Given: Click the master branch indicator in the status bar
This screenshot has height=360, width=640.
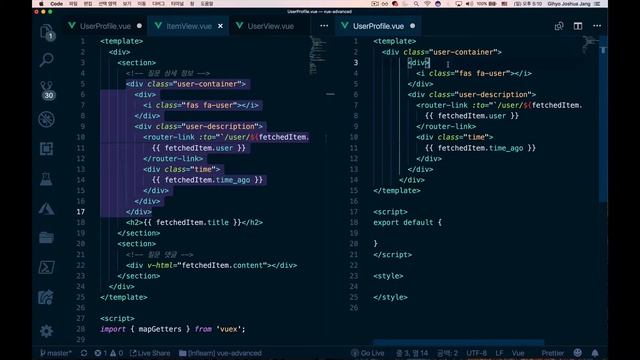Looking at the screenshot, I should point(56,353).
